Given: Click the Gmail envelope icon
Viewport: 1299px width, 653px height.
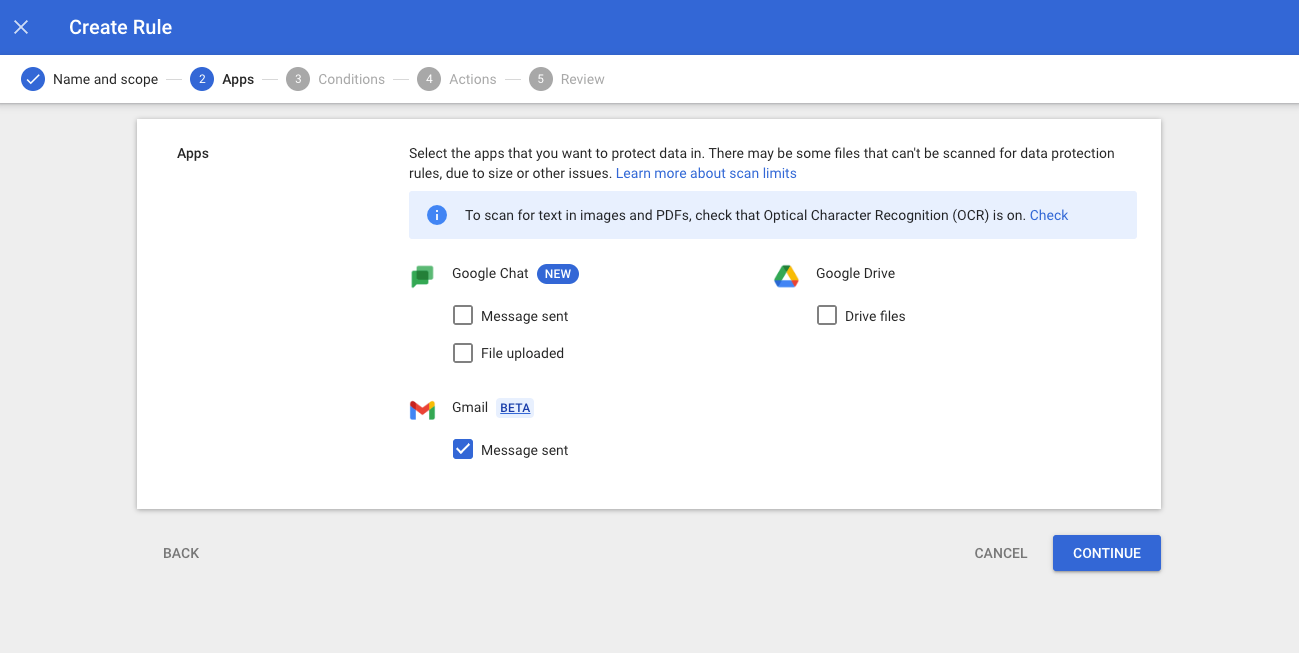Looking at the screenshot, I should pos(422,410).
